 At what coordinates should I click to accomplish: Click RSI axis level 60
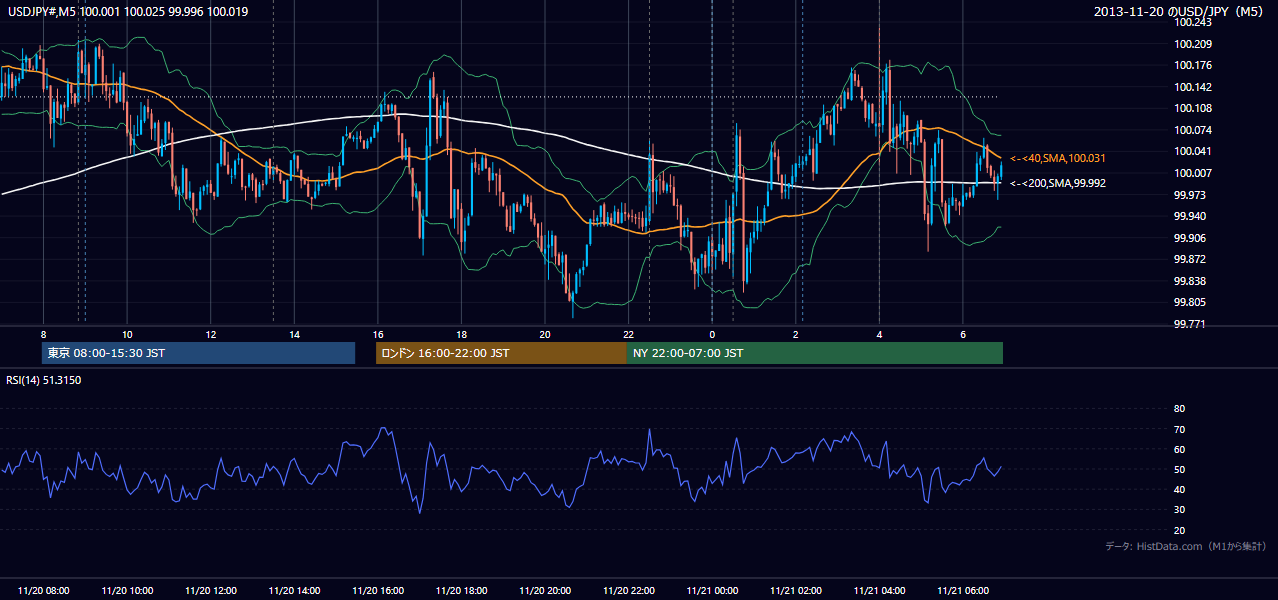pos(1179,449)
